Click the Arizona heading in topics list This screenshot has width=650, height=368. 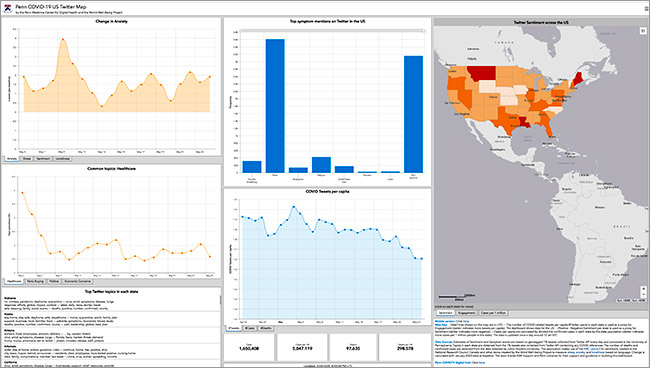(x=10, y=330)
